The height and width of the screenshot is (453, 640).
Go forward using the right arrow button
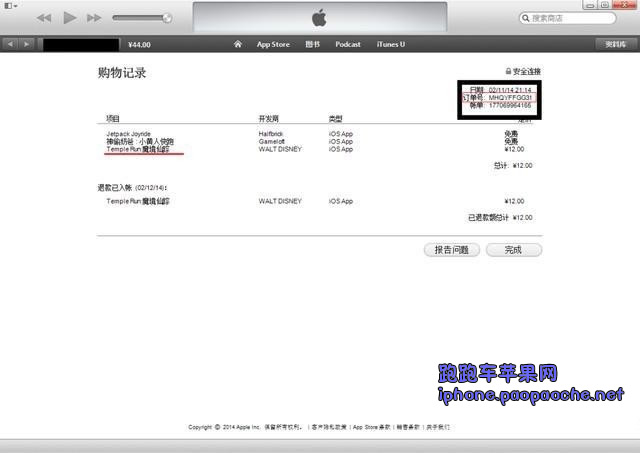[27, 44]
